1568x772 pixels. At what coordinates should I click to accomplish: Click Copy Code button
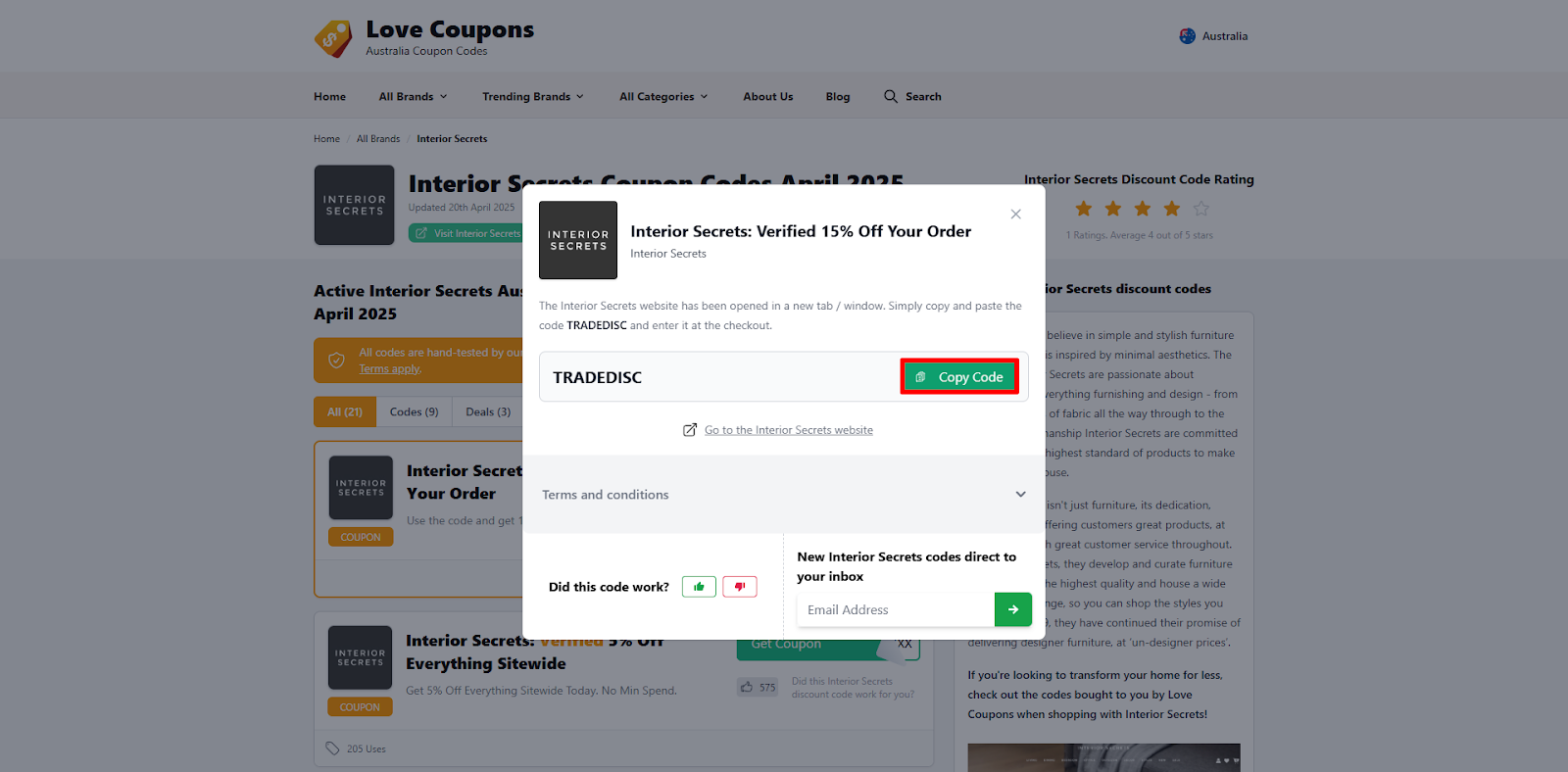point(959,377)
